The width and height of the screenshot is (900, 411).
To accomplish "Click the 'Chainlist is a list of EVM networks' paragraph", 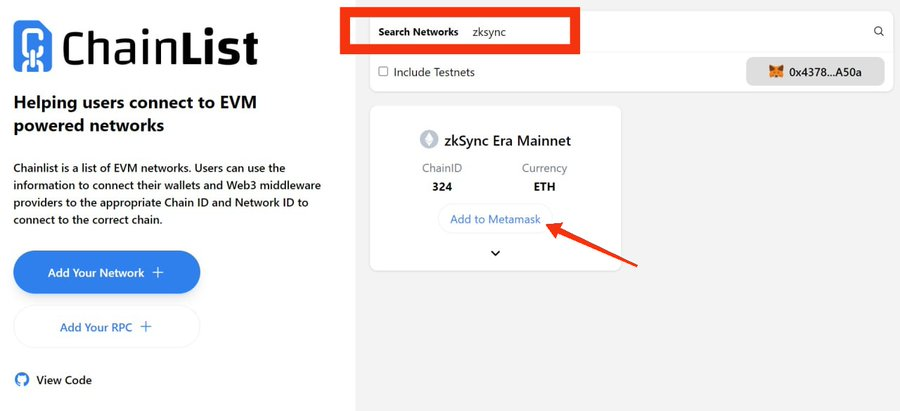I will tap(167, 194).
